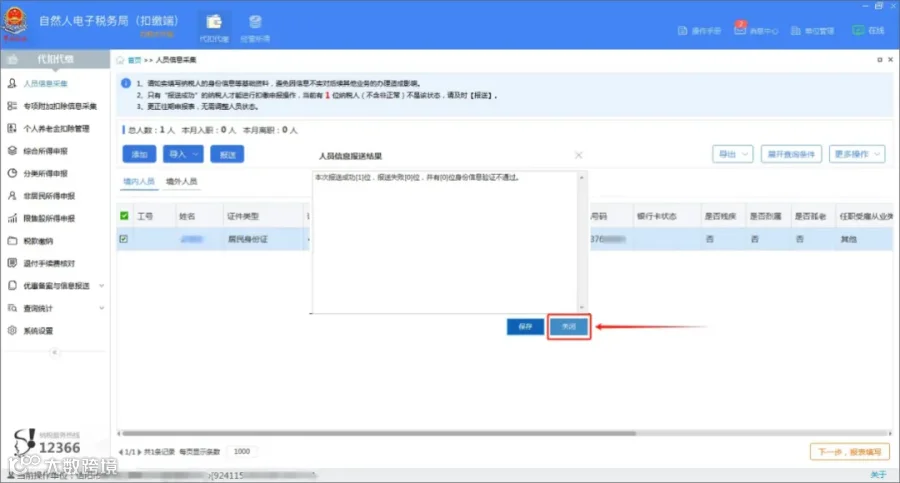Viewport: 900px width, 483px height.
Task: Toggle the select-all checkbox in table header
Action: 124,216
